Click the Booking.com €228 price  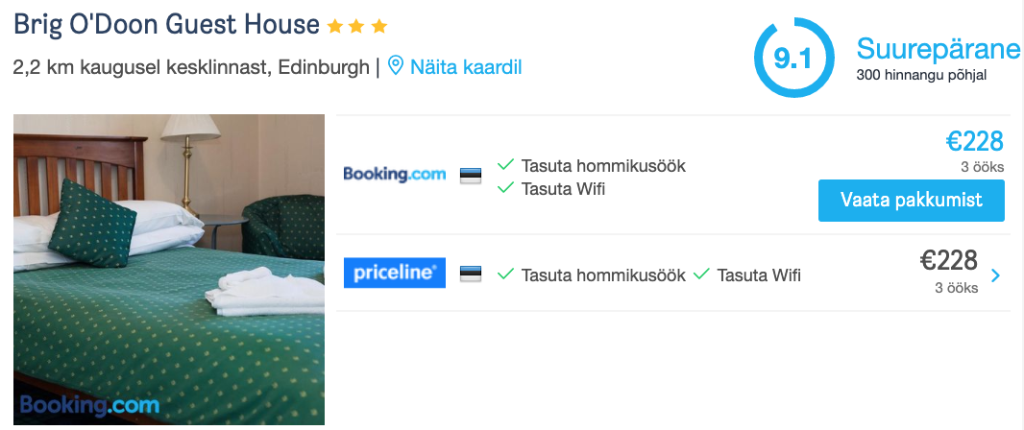click(x=974, y=142)
